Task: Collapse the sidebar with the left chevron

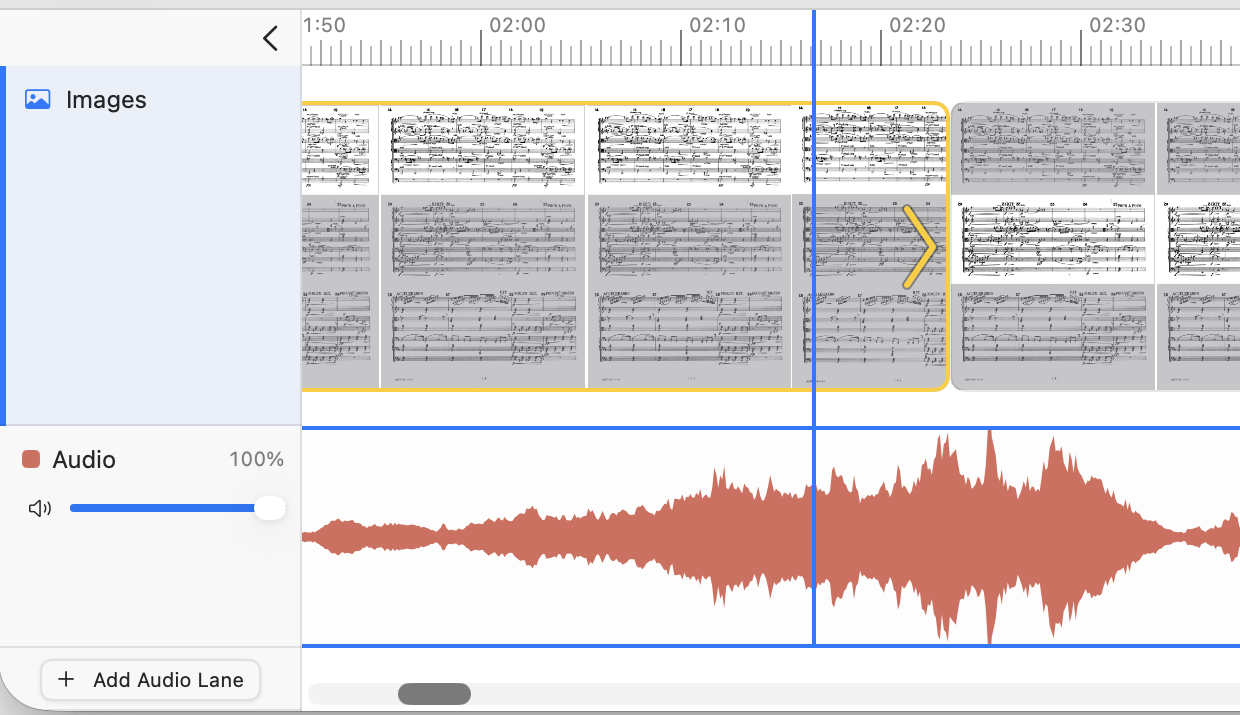Action: pyautogui.click(x=270, y=39)
